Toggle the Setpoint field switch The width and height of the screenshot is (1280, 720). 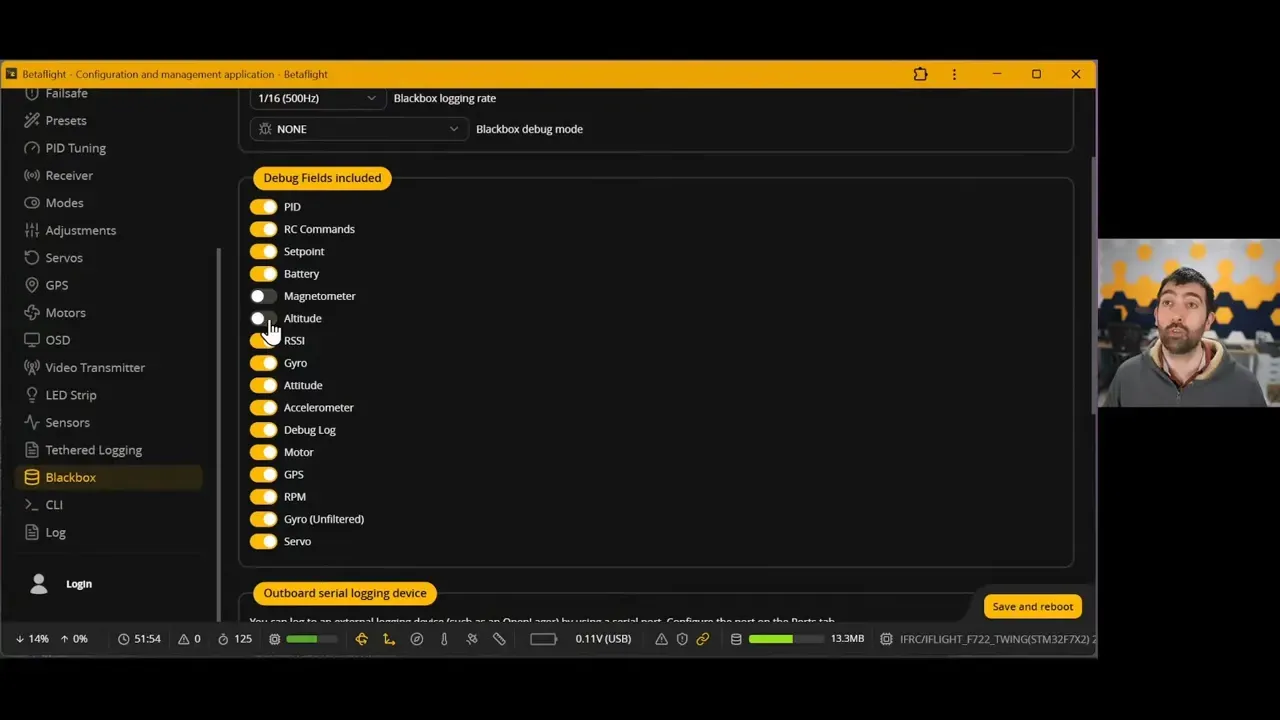(264, 252)
